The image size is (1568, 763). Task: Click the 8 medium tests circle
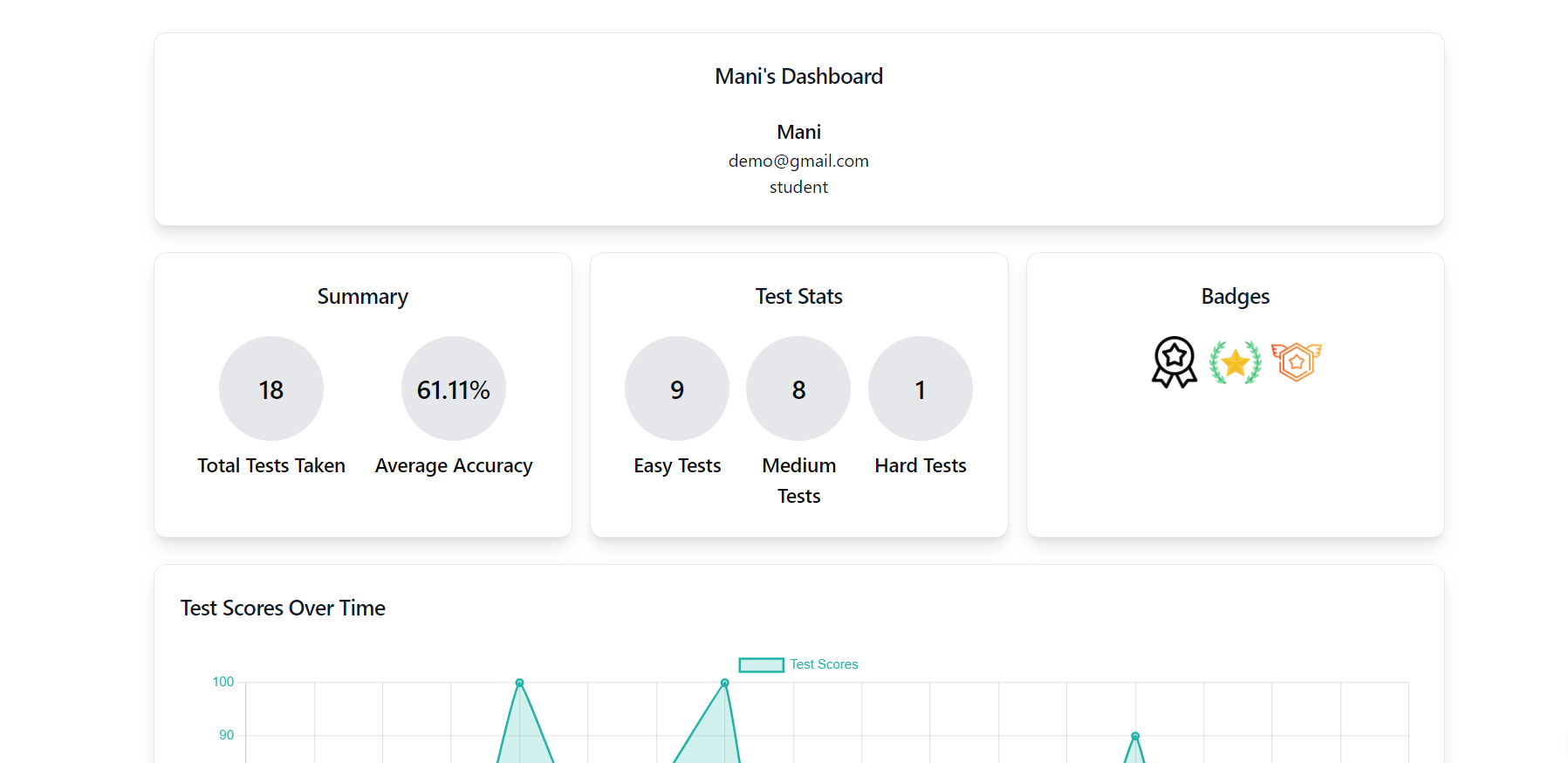click(798, 388)
